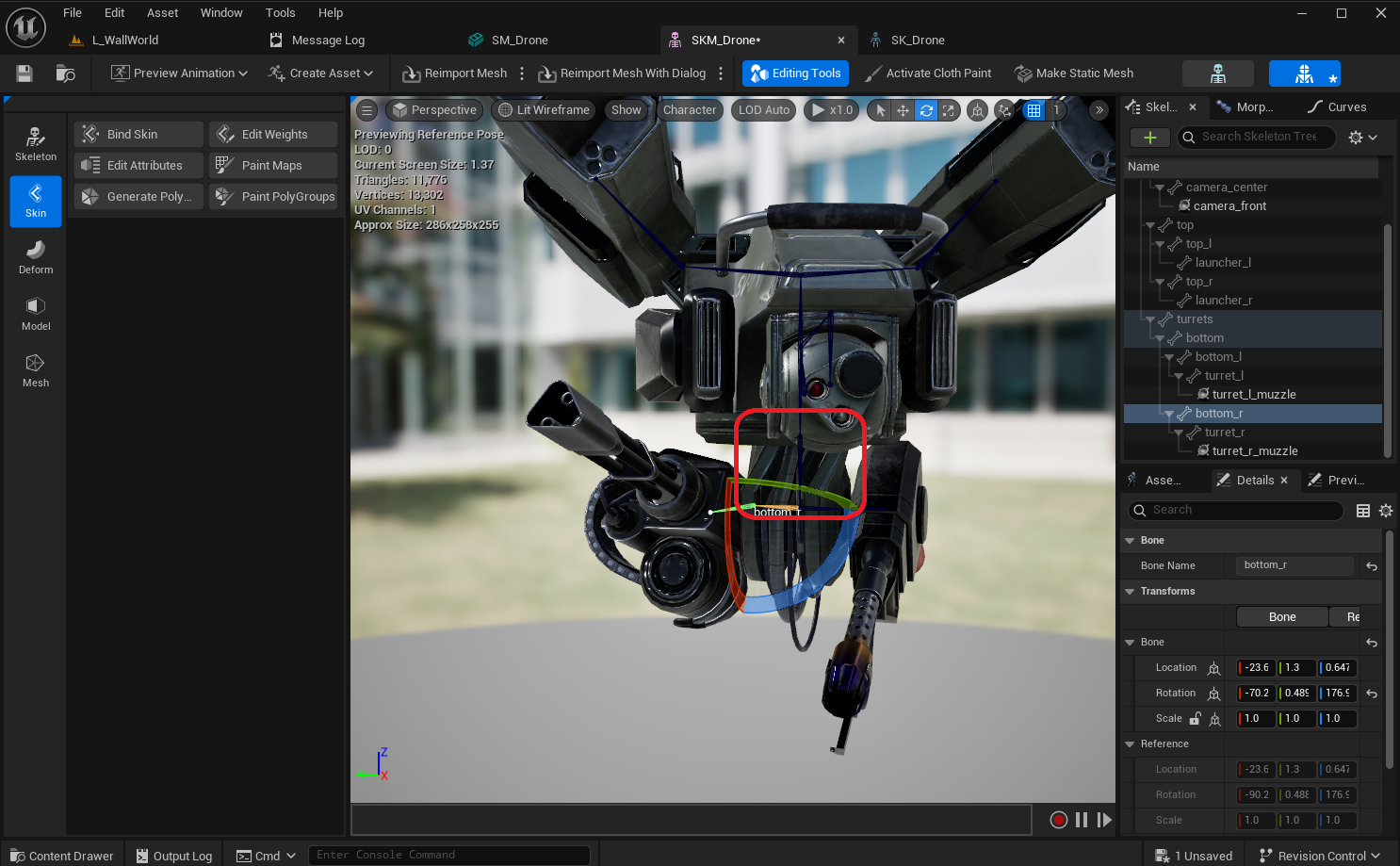Toggle the coordinate system icon in viewport
This screenshot has width=1400, height=866.
(978, 110)
